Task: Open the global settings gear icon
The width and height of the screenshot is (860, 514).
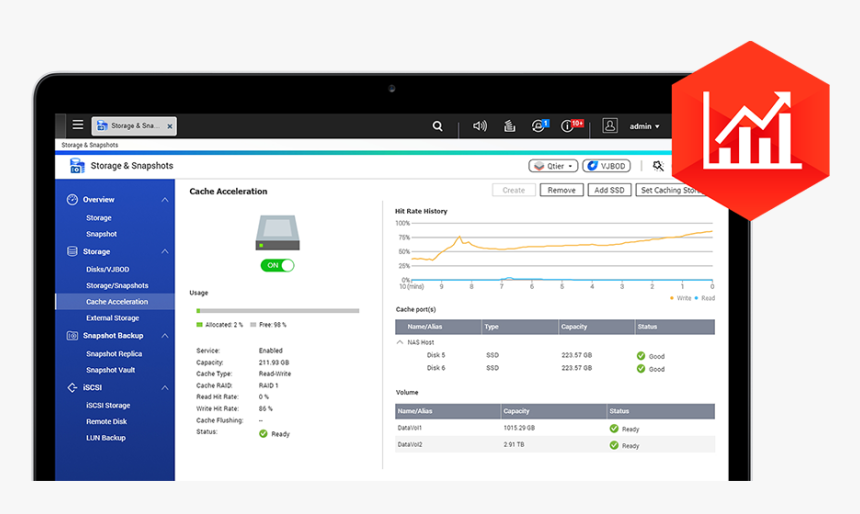Action: (x=658, y=166)
